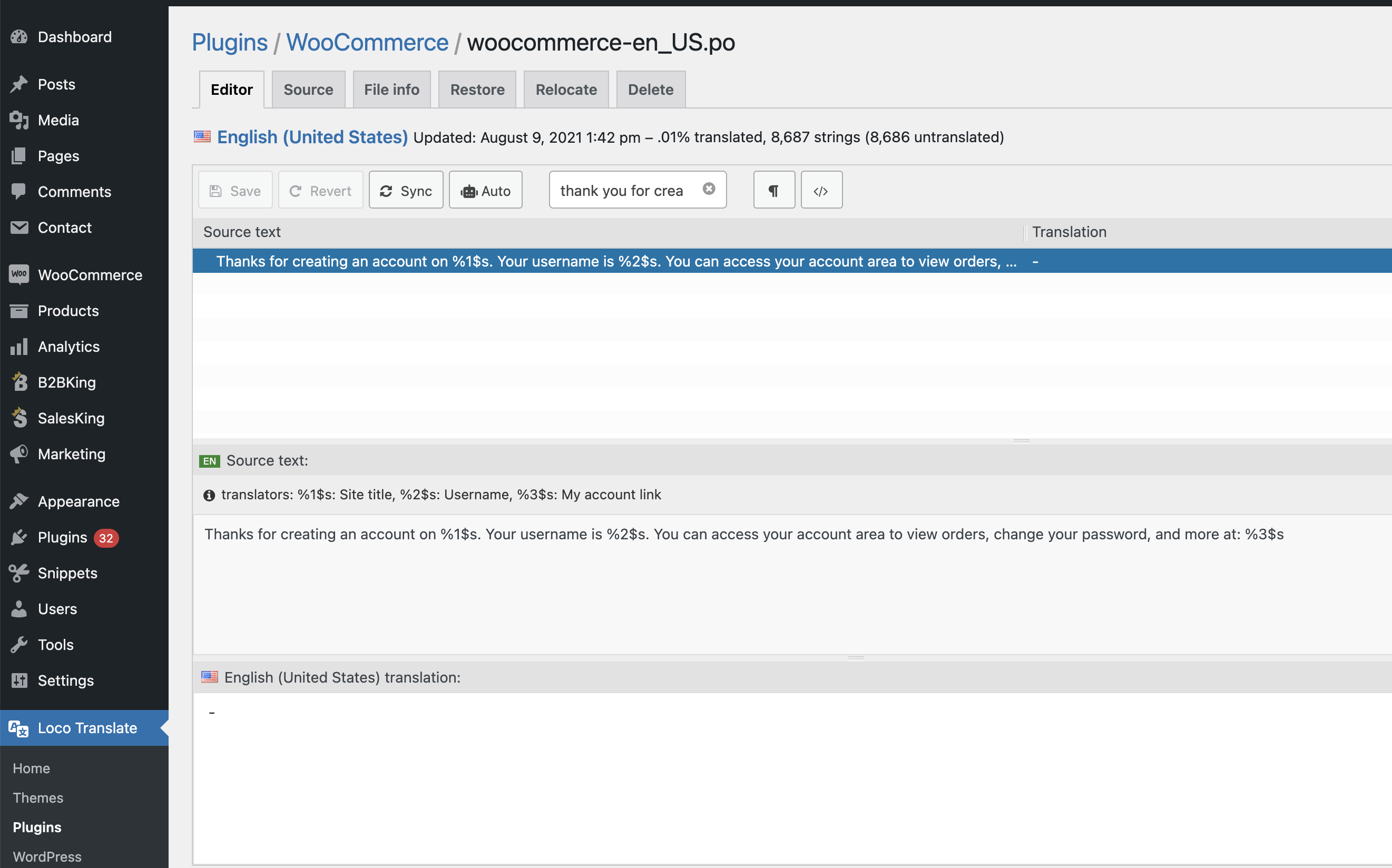Image resolution: width=1392 pixels, height=868 pixels.
Task: Click the Revert button
Action: (x=320, y=190)
